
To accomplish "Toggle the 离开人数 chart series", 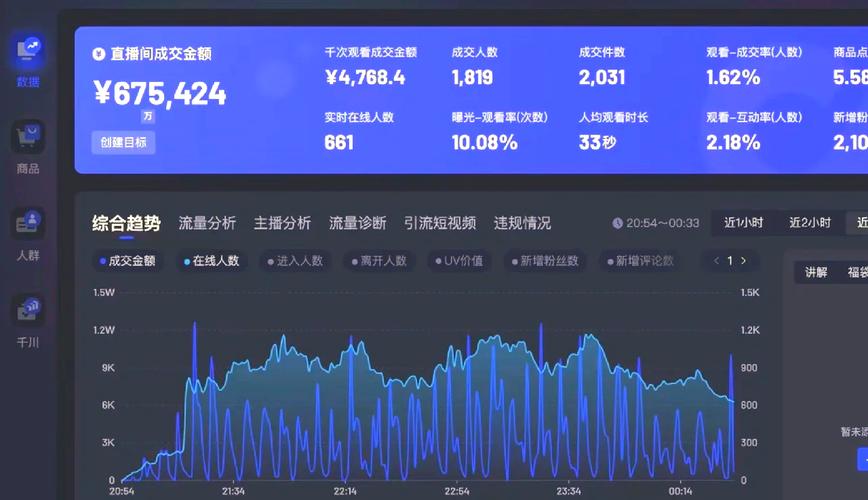I will [x=379, y=261].
